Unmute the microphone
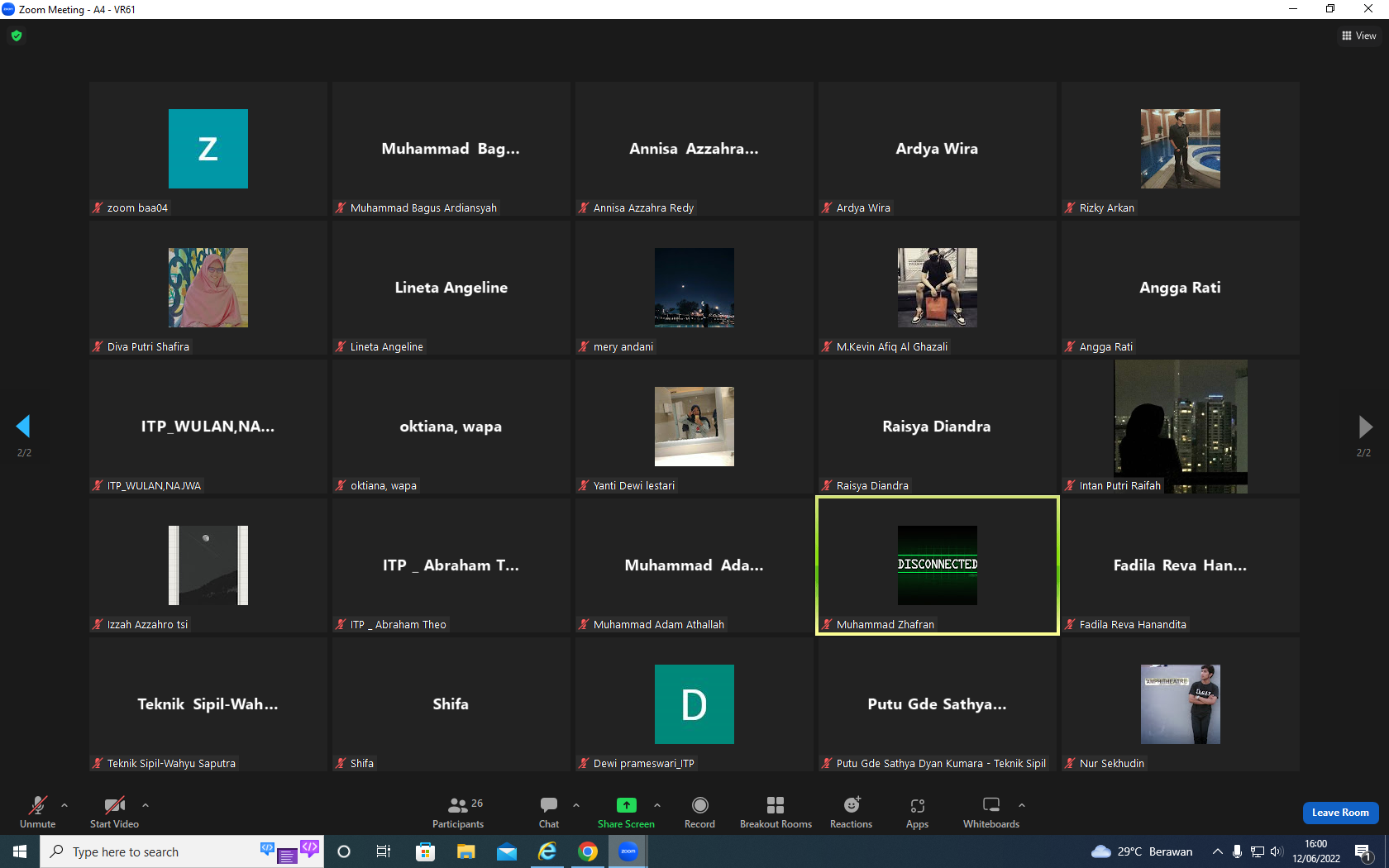Image resolution: width=1389 pixels, height=868 pixels. tap(38, 813)
